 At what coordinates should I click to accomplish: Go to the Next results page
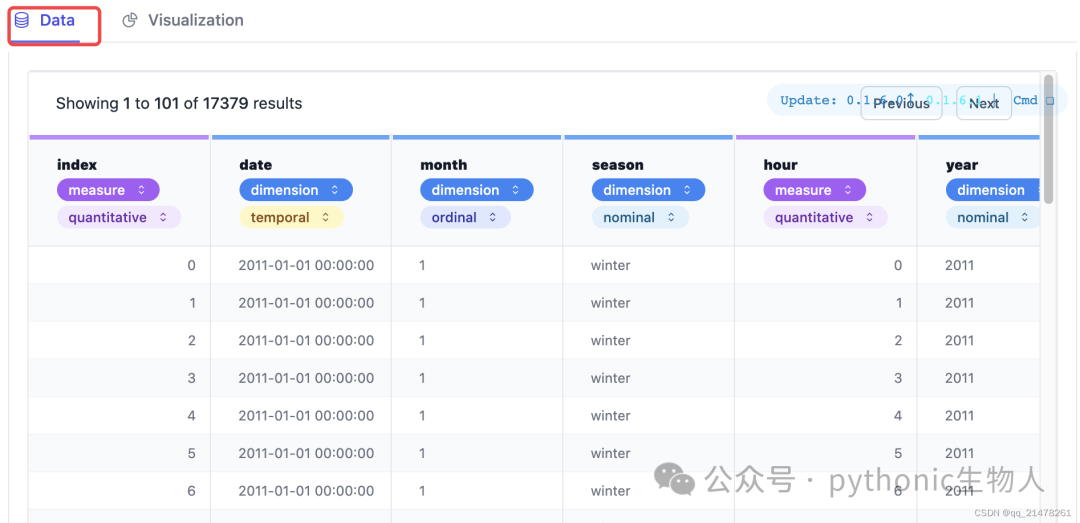pyautogui.click(x=984, y=103)
